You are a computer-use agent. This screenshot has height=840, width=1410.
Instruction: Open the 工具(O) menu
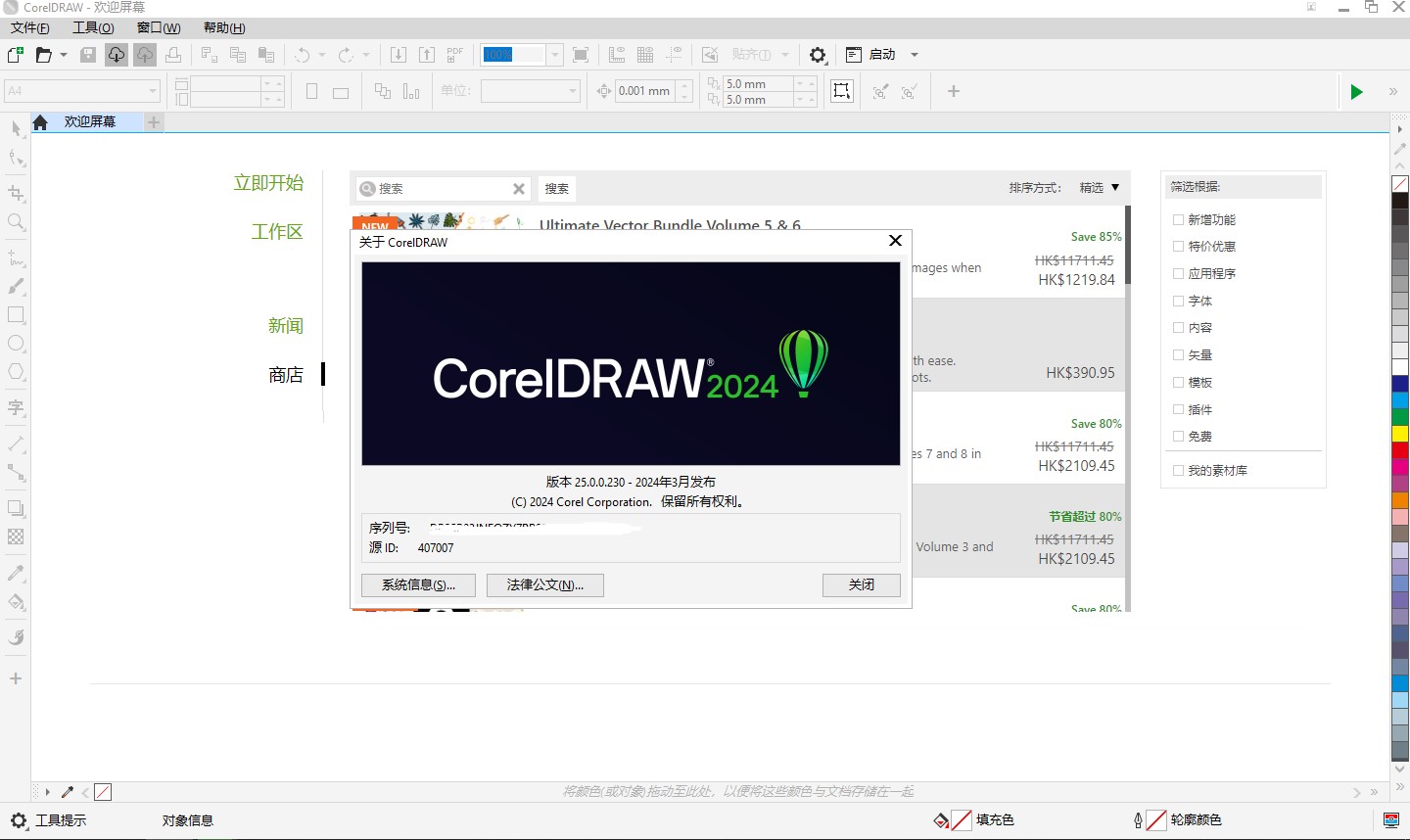pyautogui.click(x=93, y=27)
